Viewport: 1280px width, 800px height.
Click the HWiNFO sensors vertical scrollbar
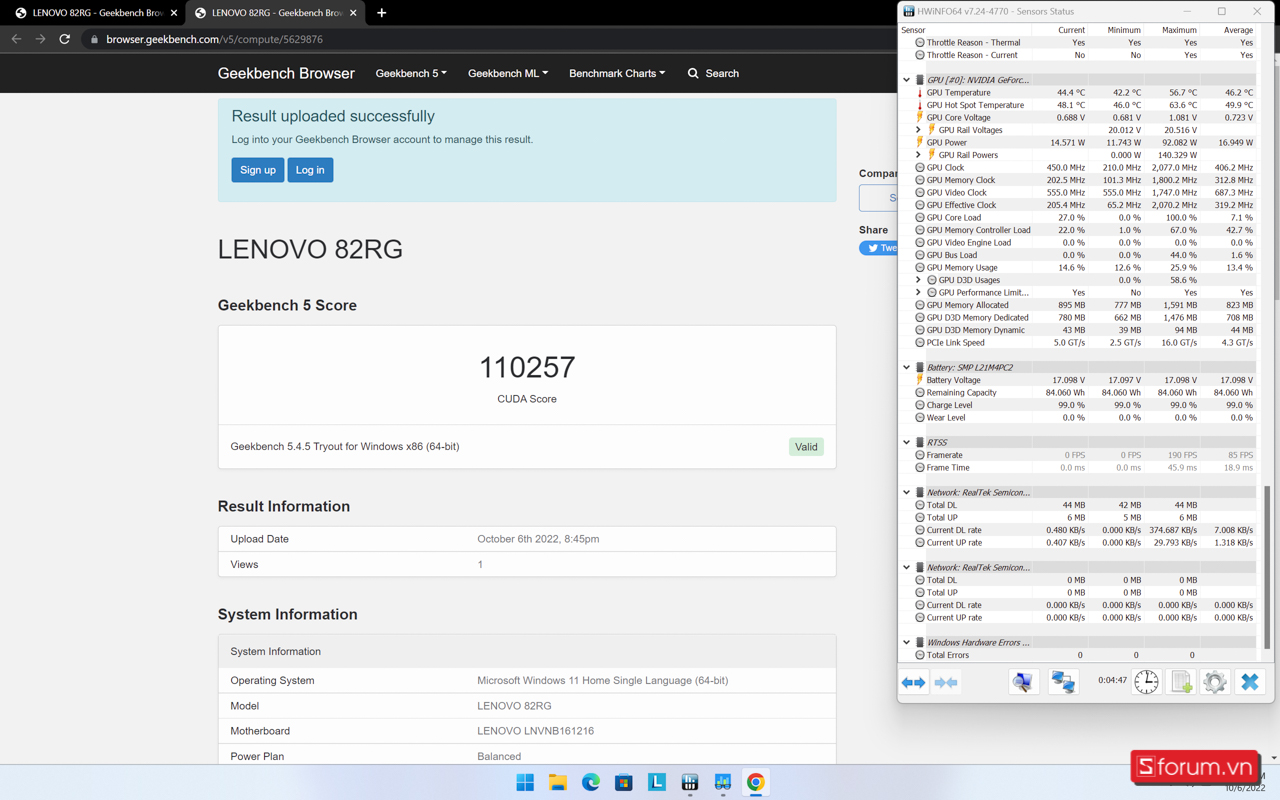pos(1268,567)
